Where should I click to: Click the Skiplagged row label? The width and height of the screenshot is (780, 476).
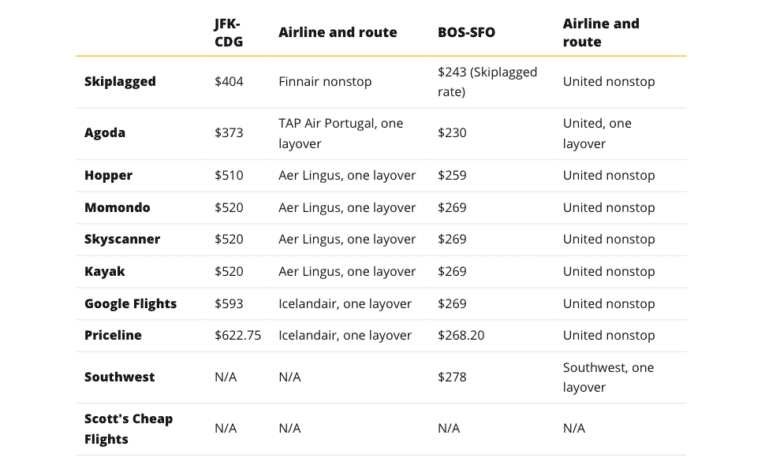[120, 82]
